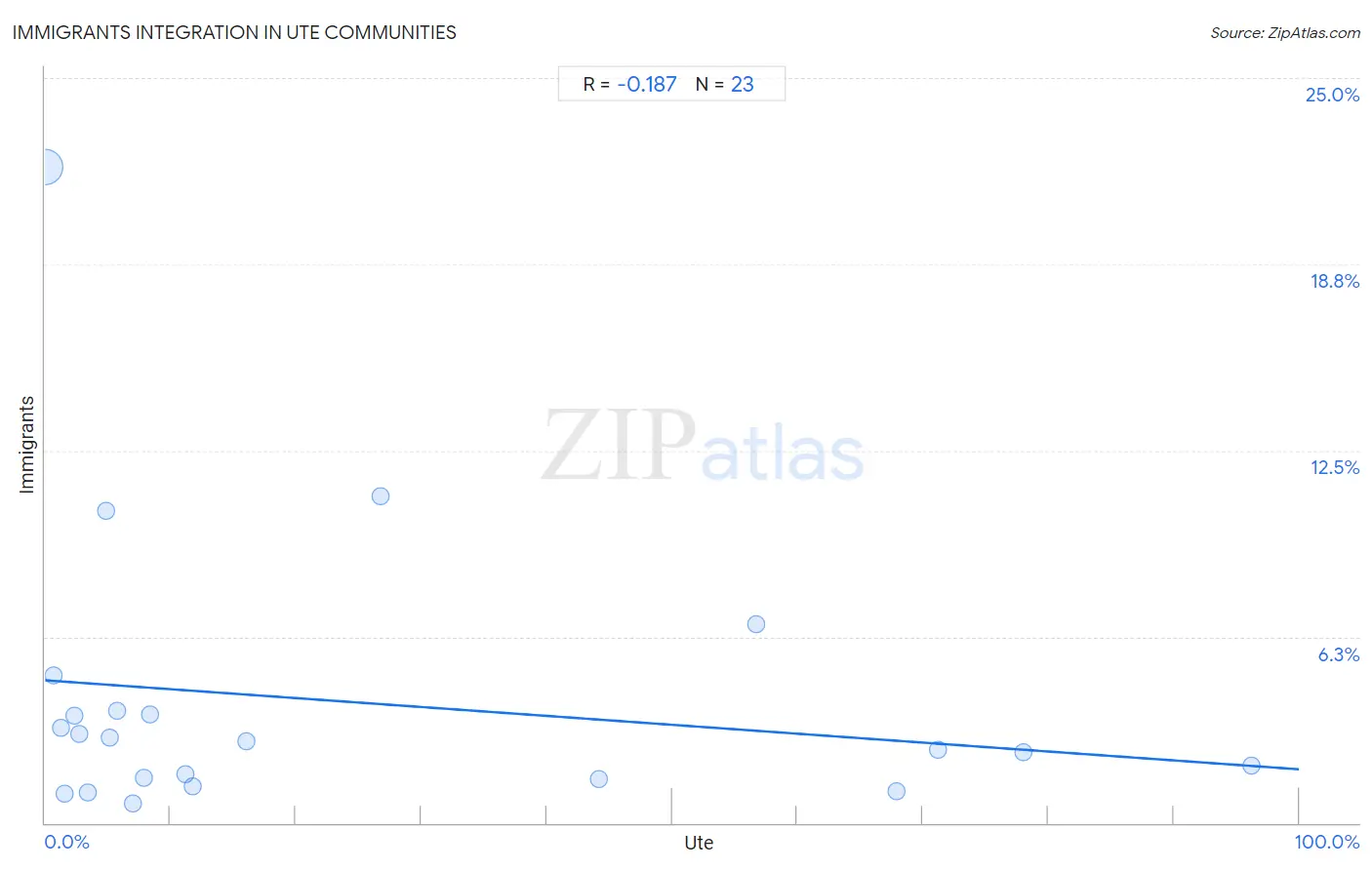Click the Immigrants y-axis title
Viewport: 1372px width, 870px height.
pyautogui.click(x=26, y=445)
